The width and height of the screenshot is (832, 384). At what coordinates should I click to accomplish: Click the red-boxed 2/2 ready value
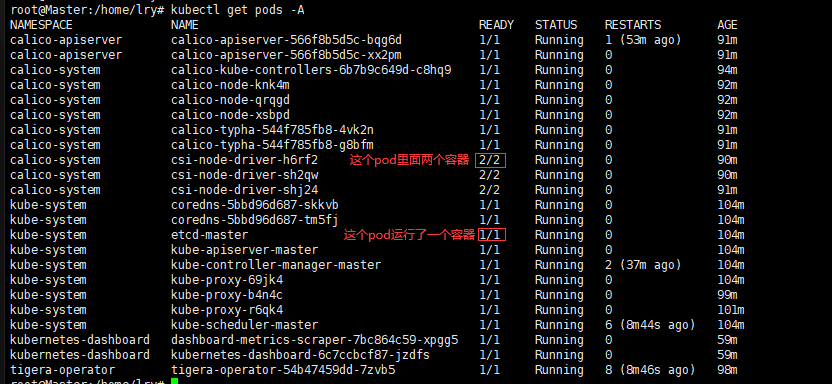(491, 160)
